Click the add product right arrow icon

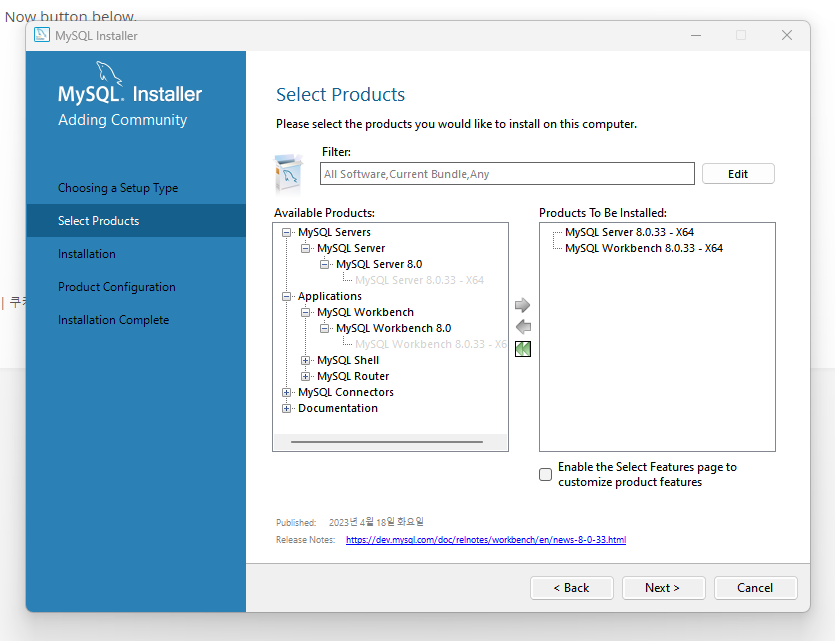[522, 305]
